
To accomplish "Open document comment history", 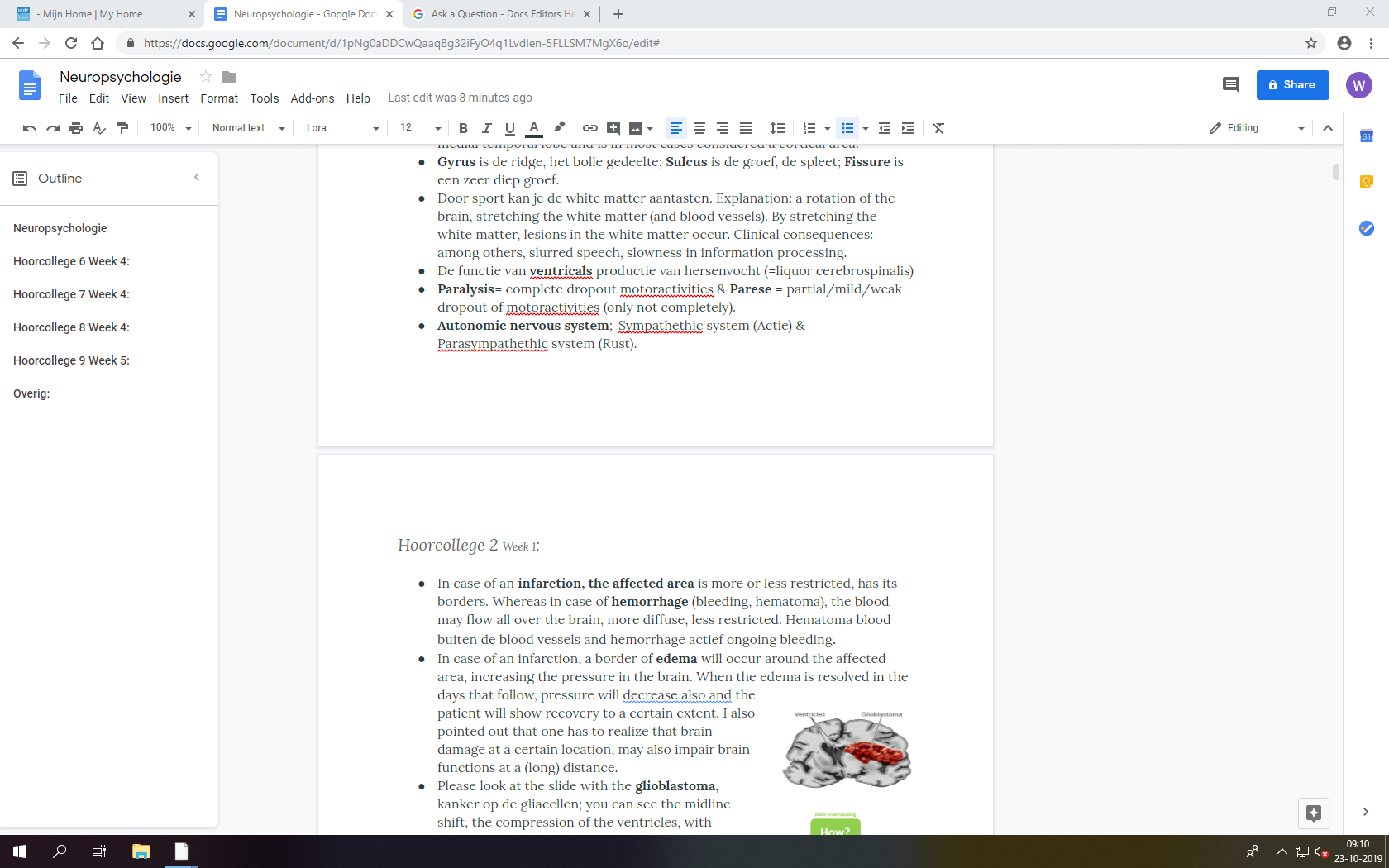I will 1230,84.
